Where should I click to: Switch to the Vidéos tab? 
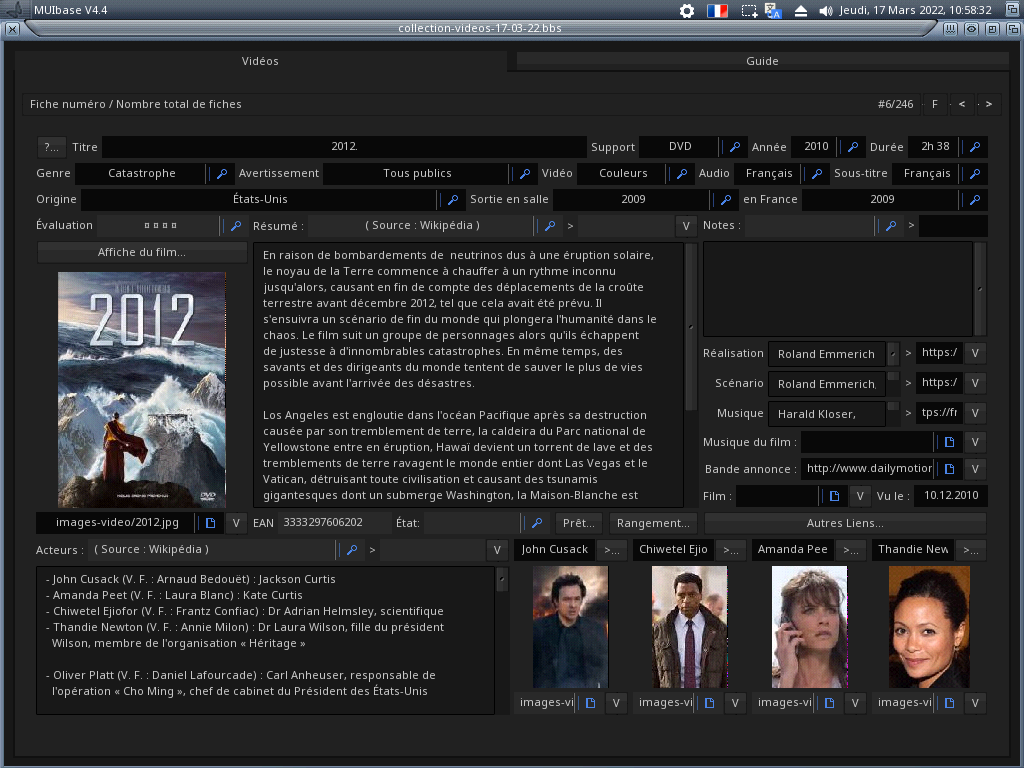click(260, 61)
